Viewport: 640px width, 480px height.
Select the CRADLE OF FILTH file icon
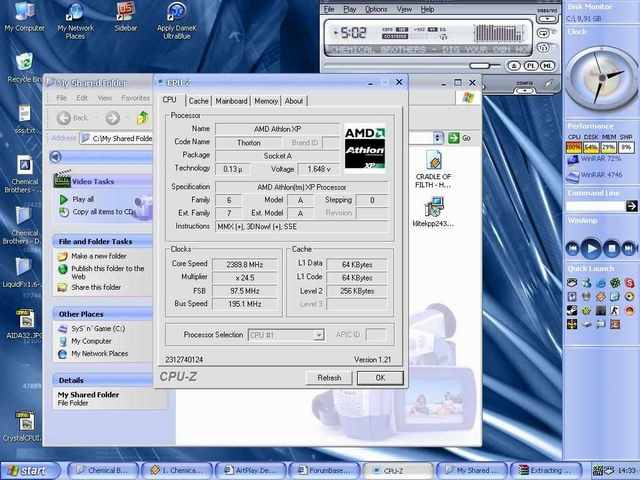click(x=433, y=169)
